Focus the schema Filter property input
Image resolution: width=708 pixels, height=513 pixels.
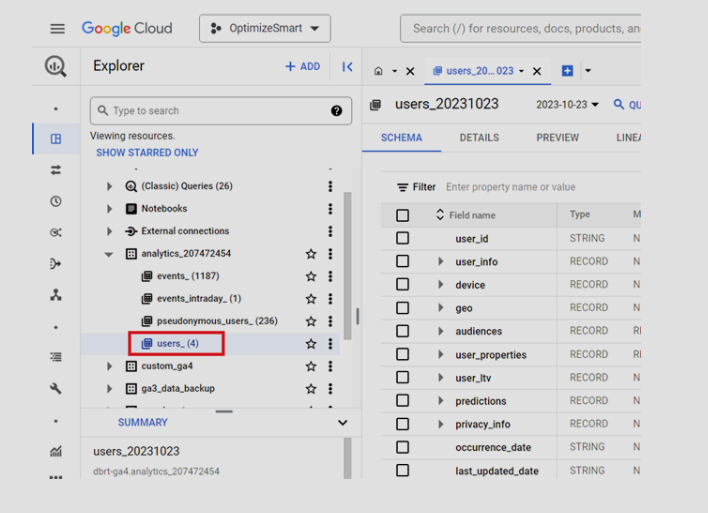click(x=511, y=187)
